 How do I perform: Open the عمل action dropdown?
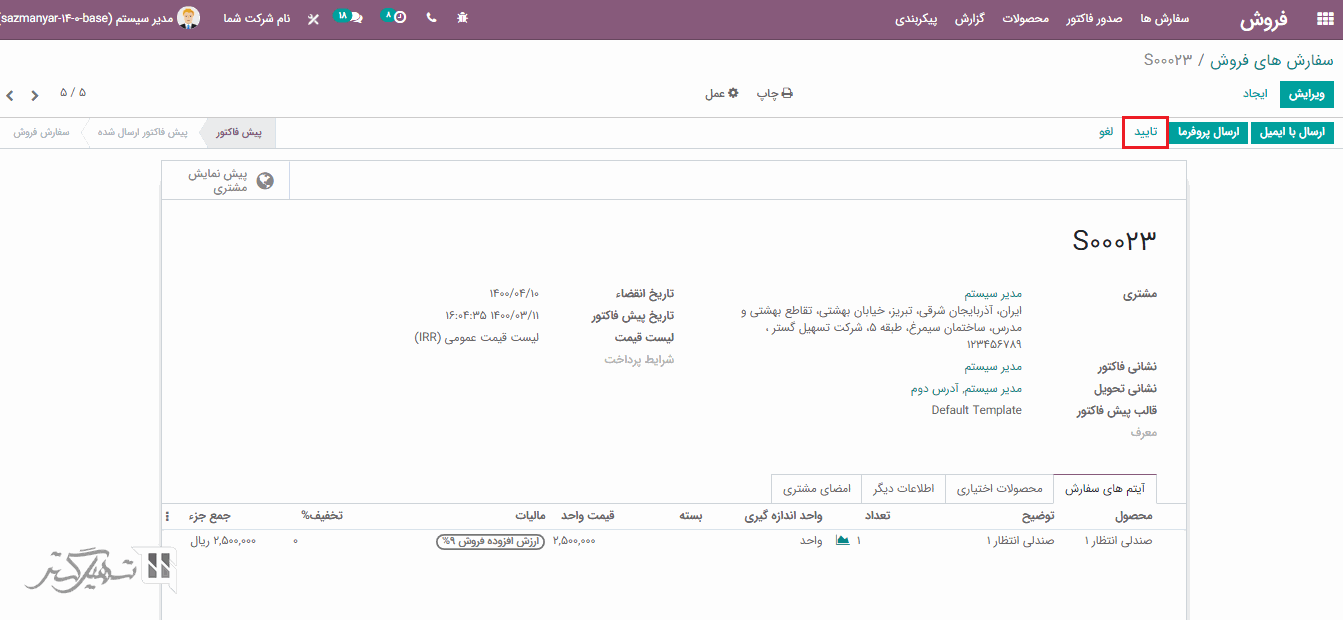coord(722,93)
